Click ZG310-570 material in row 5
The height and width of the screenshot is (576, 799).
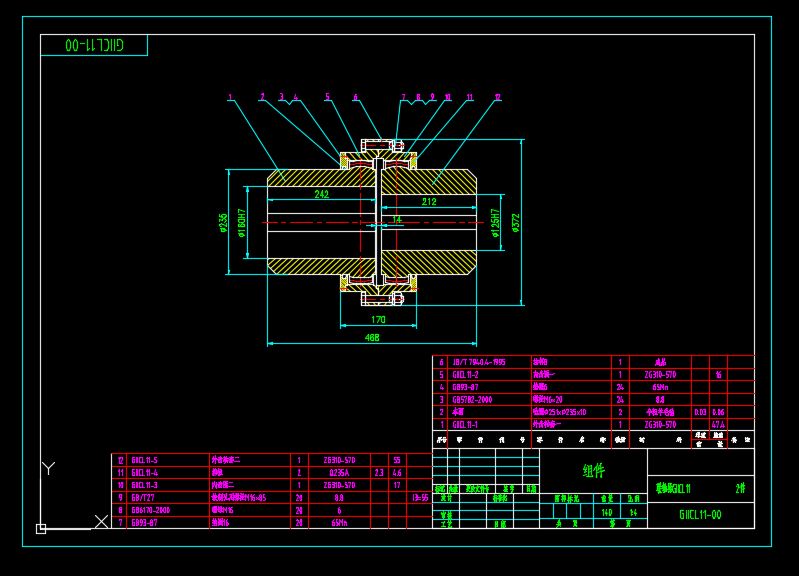660,375
